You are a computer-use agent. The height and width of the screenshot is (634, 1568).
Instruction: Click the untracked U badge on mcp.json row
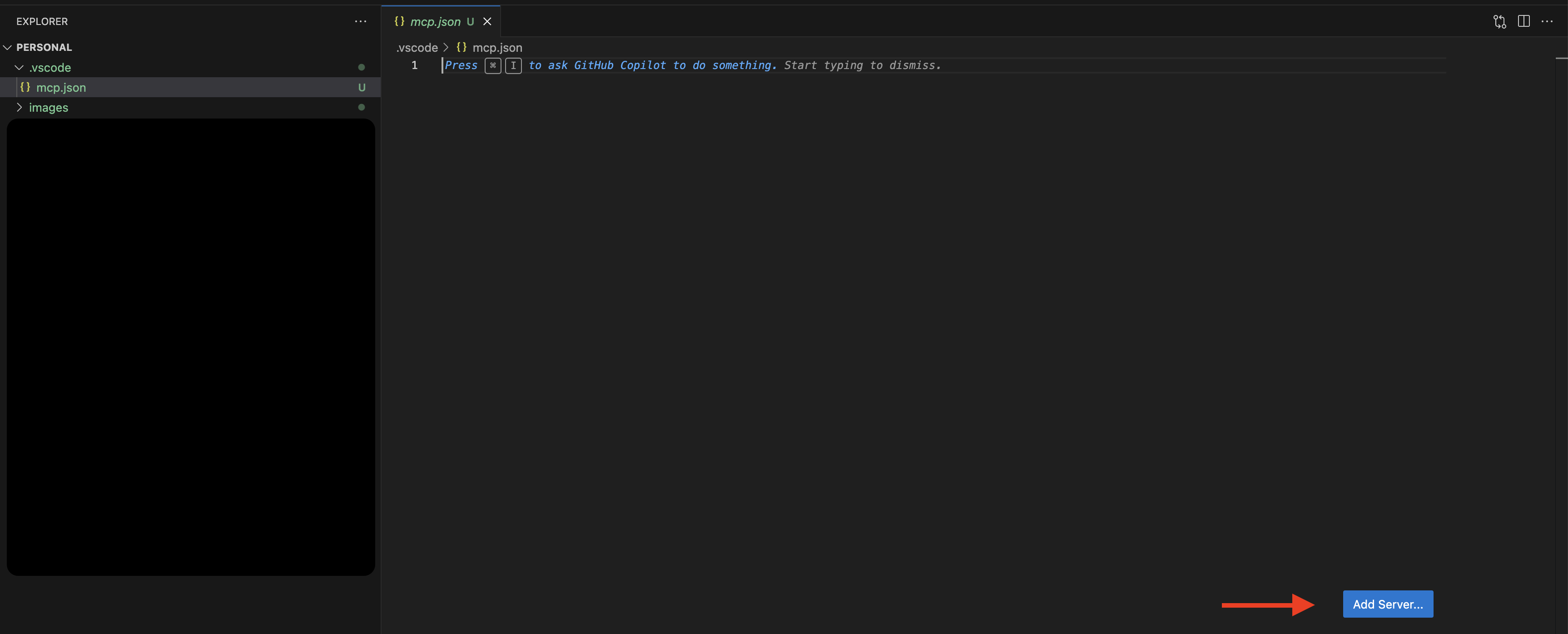coord(362,88)
